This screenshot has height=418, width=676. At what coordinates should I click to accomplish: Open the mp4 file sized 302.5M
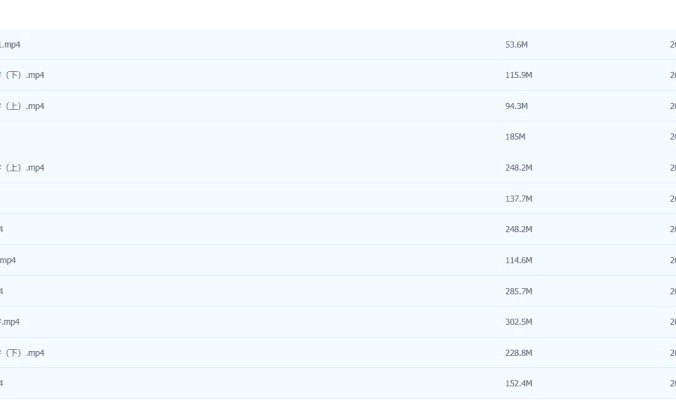(x=10, y=323)
